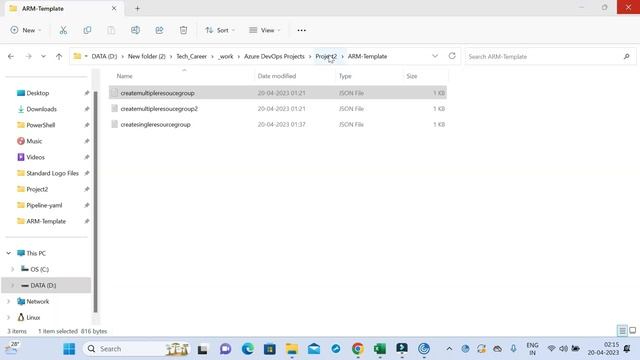The height and width of the screenshot is (360, 640).
Task: Click the Copy icon in toolbar
Action: pyautogui.click(x=87, y=30)
